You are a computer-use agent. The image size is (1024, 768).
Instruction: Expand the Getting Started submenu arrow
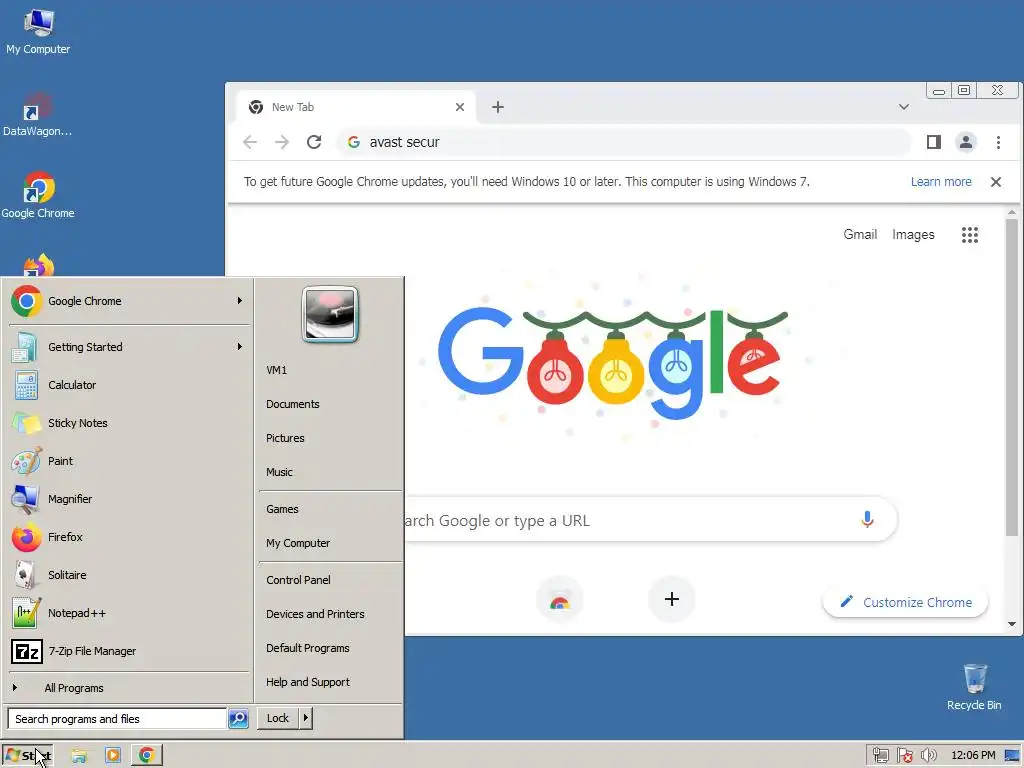tap(240, 347)
